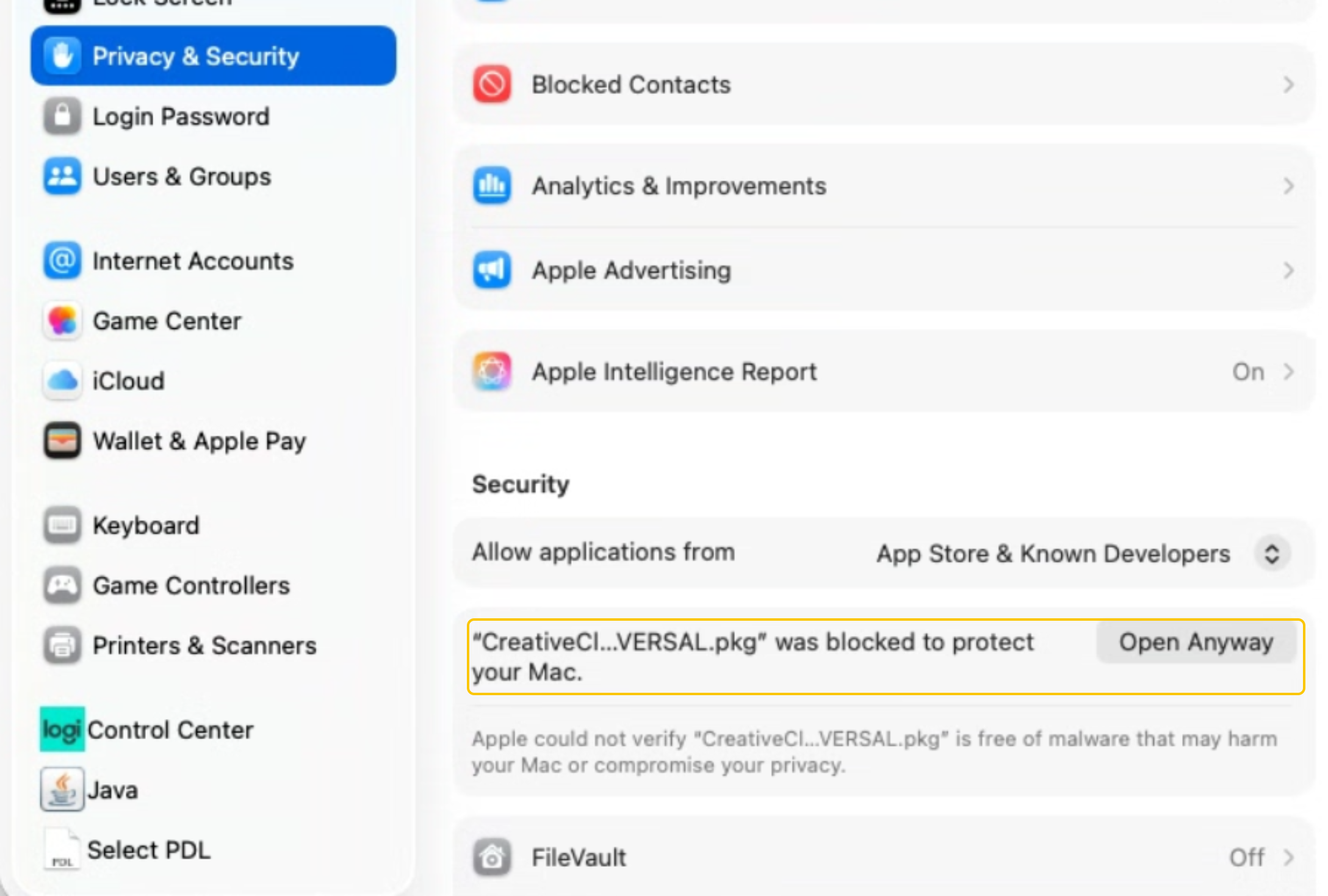Image resolution: width=1328 pixels, height=896 pixels.
Task: Open Printers & Scanners settings
Action: 204,645
